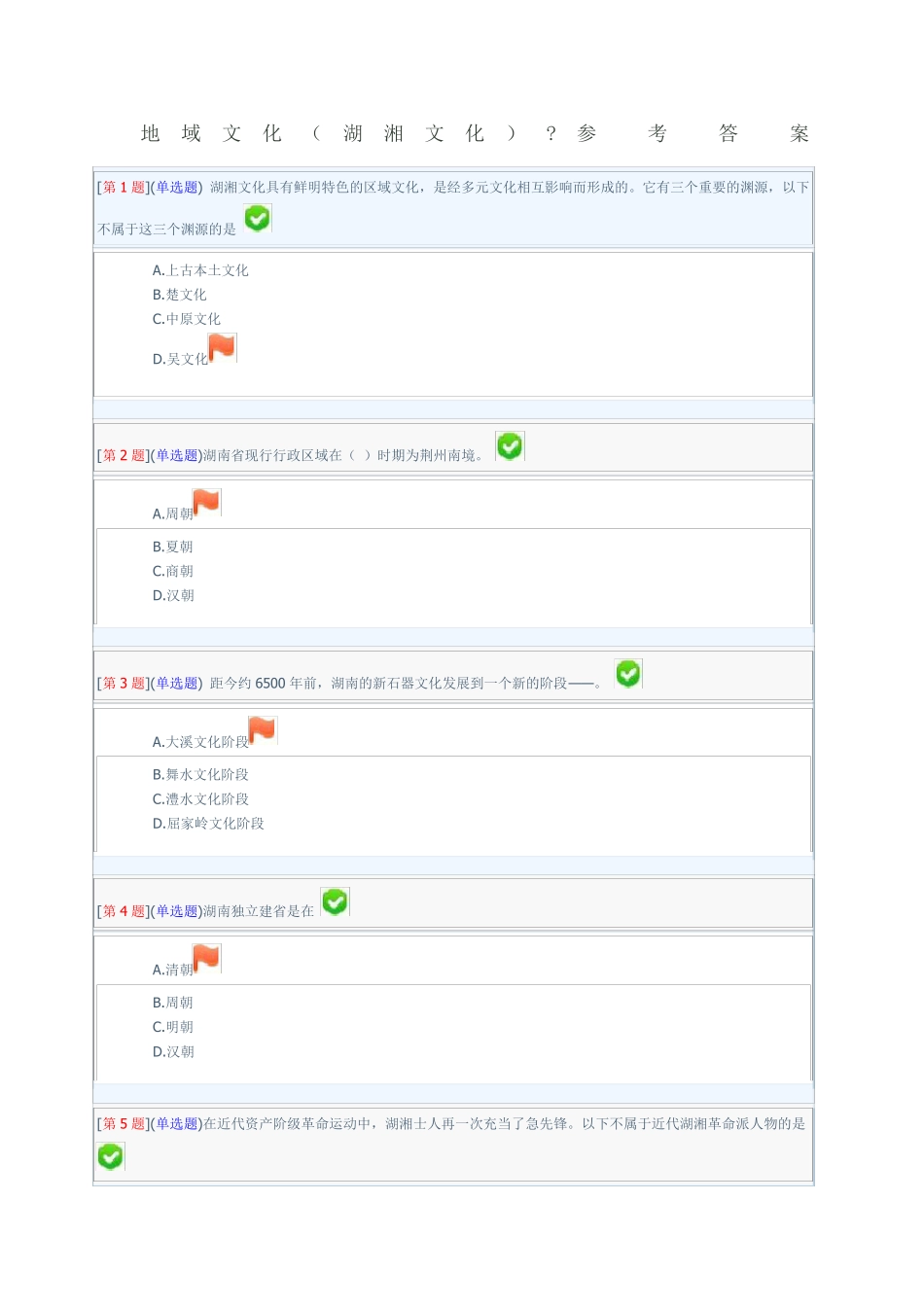This screenshot has height=1307, width=924.
Task: Click the orange flag beside A.清朝
Action: coord(207,958)
